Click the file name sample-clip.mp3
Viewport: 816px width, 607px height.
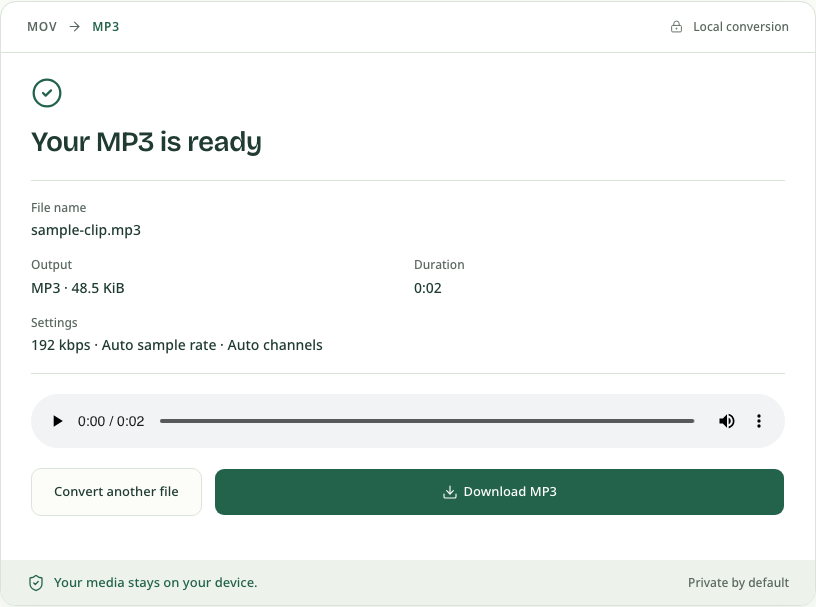[x=86, y=230]
